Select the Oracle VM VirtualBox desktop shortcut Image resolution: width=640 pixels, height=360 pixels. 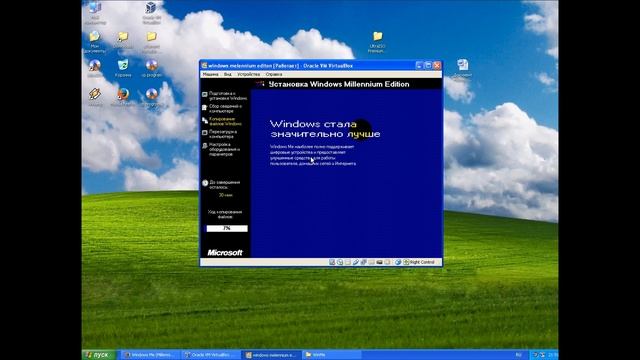[x=151, y=13]
